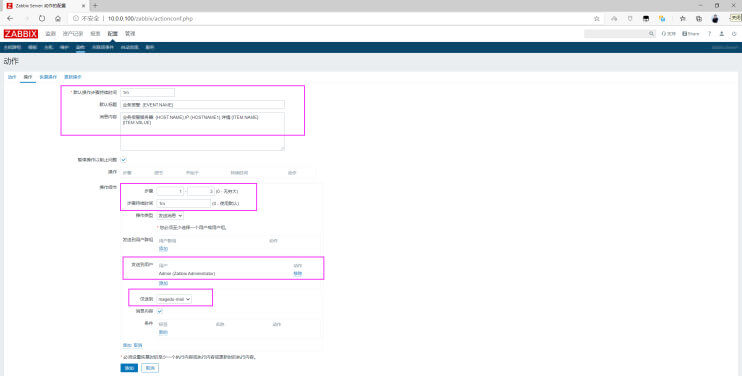Bookmark page with the address bar star
Viewport: 742px width, 376px height.
(596, 18)
